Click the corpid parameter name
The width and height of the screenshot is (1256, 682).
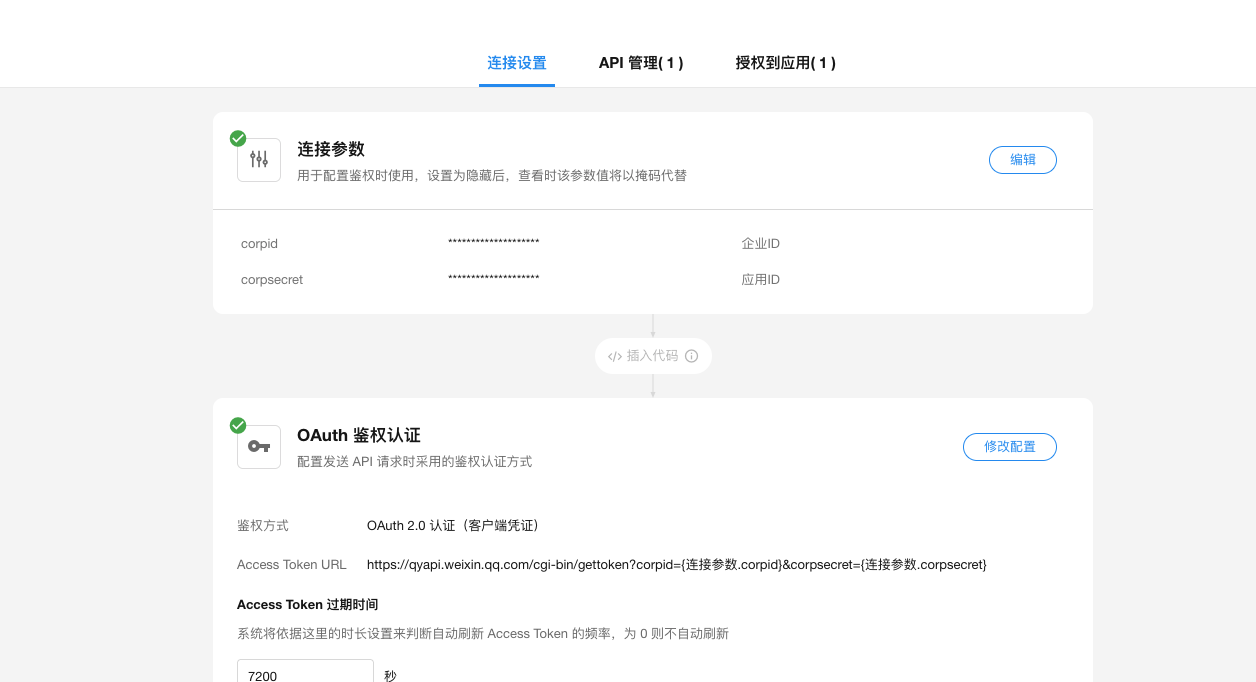[x=259, y=244]
